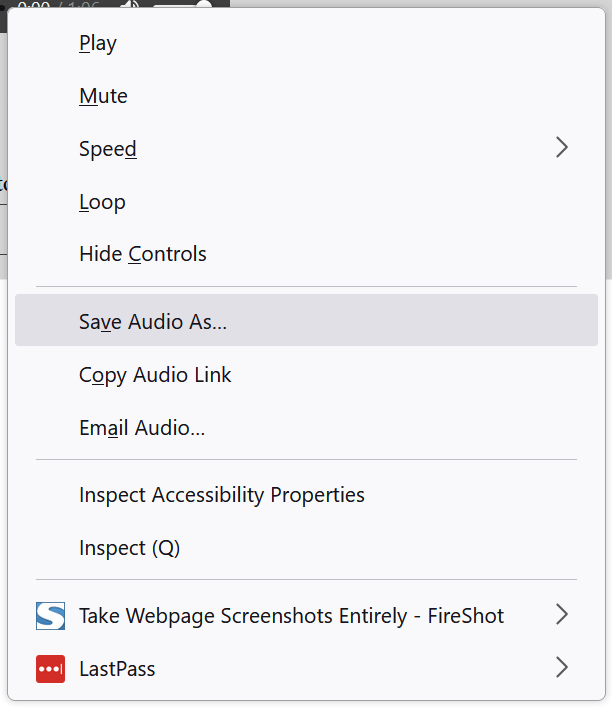Click the audio time display at top

(x=45, y=6)
